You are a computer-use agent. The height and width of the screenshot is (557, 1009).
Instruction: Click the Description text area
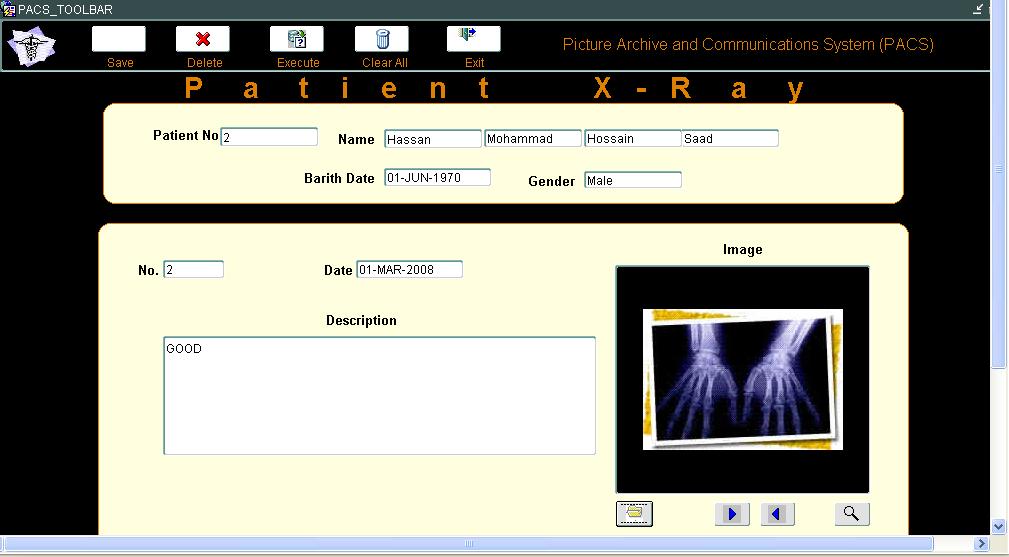click(x=380, y=396)
